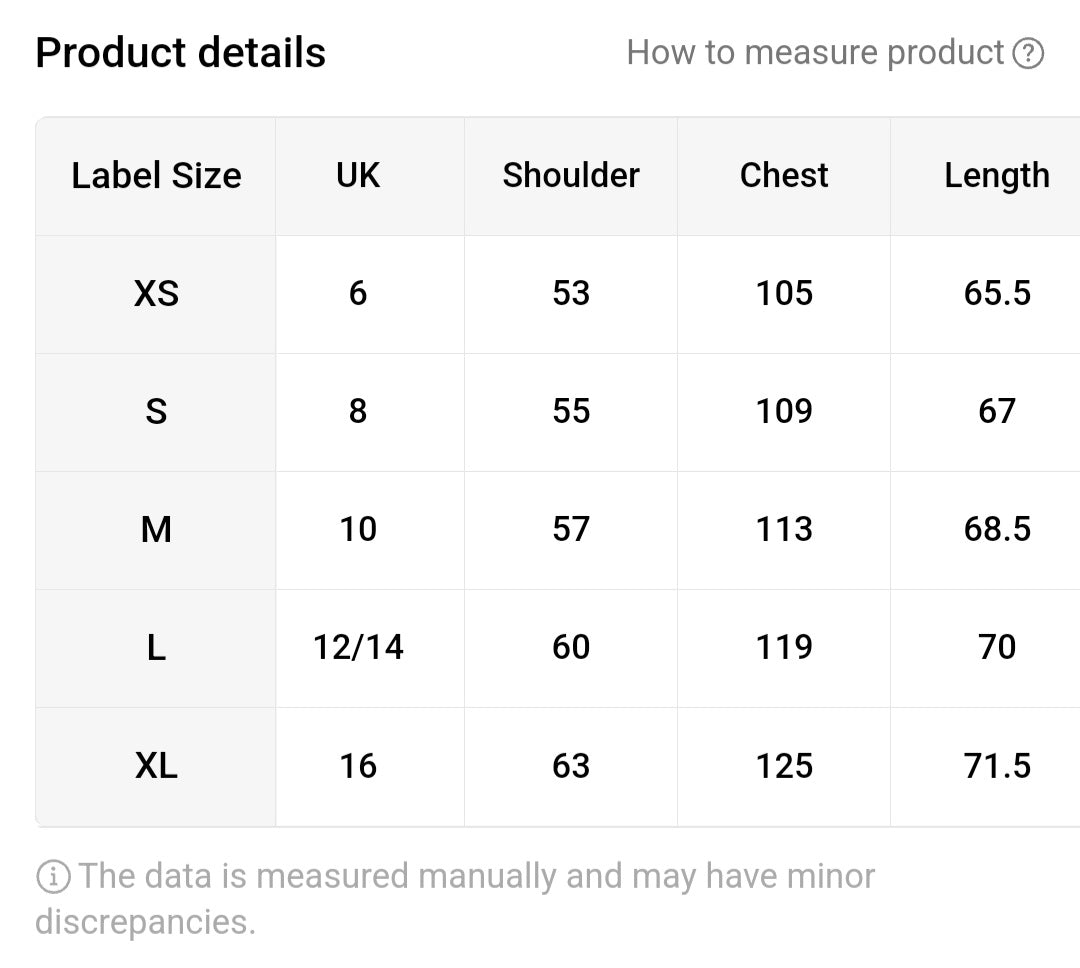The image size is (1080, 968).
Task: Click the Shoulder column header
Action: (x=571, y=176)
